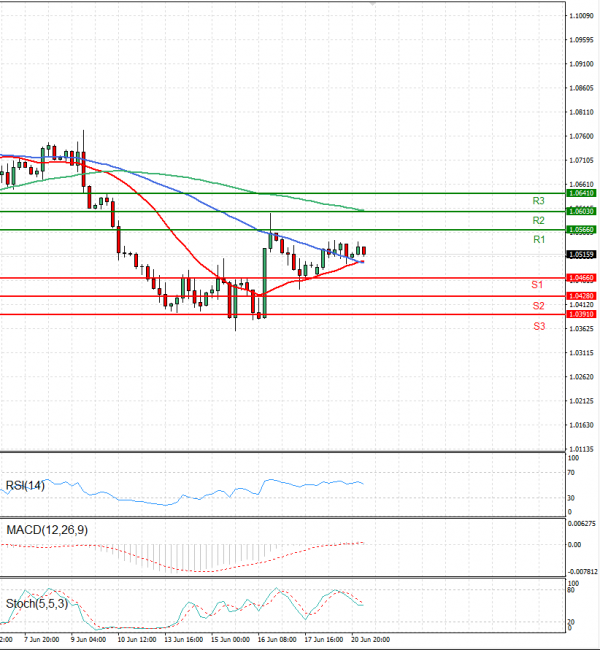Click the 1.09100 price axis value
Image resolution: width=600 pixels, height=650 pixels.
(x=582, y=64)
